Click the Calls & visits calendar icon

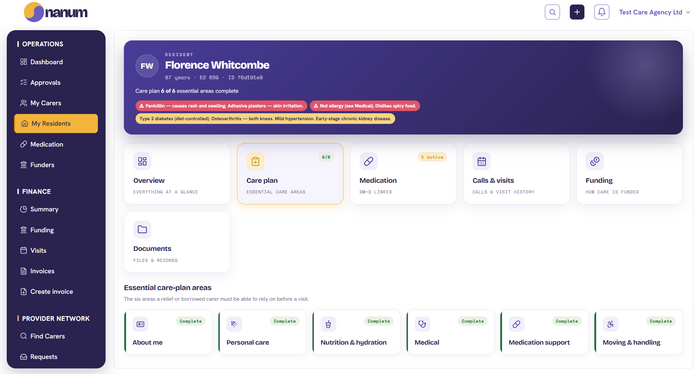481,161
